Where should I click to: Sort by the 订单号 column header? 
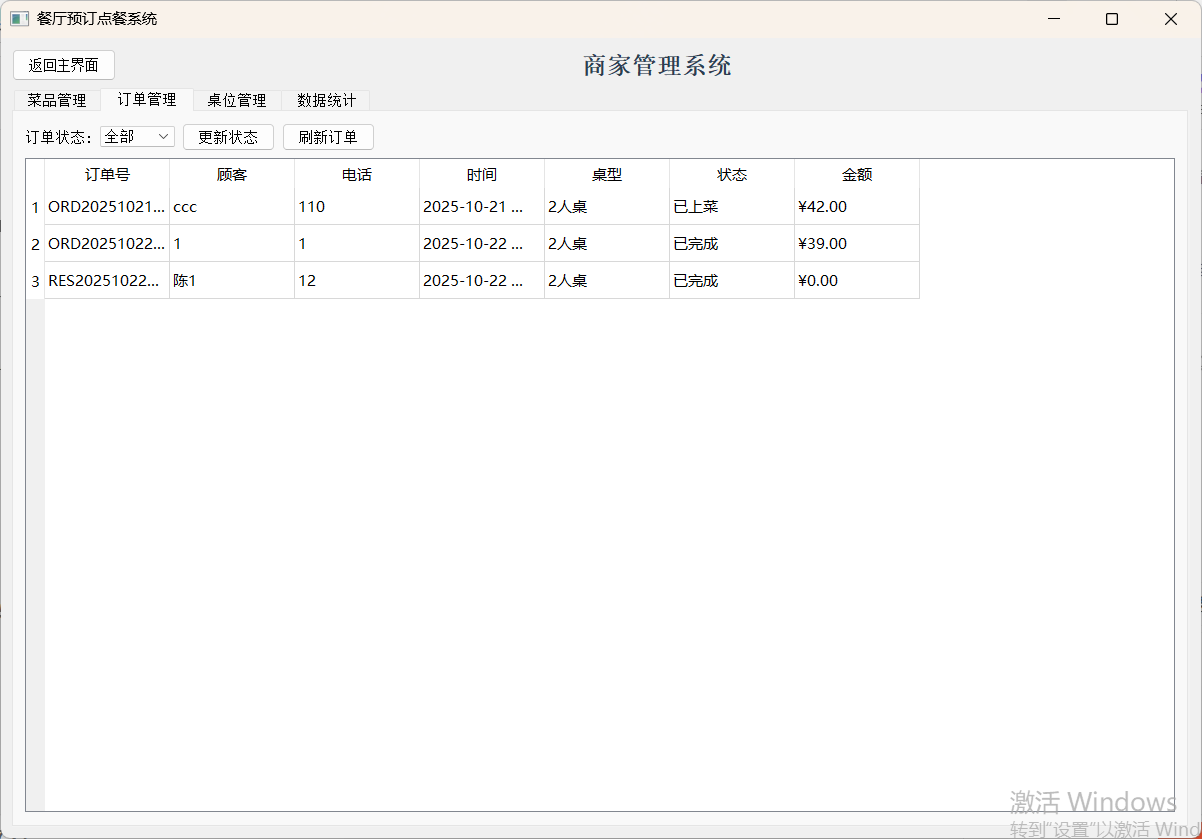tap(107, 174)
